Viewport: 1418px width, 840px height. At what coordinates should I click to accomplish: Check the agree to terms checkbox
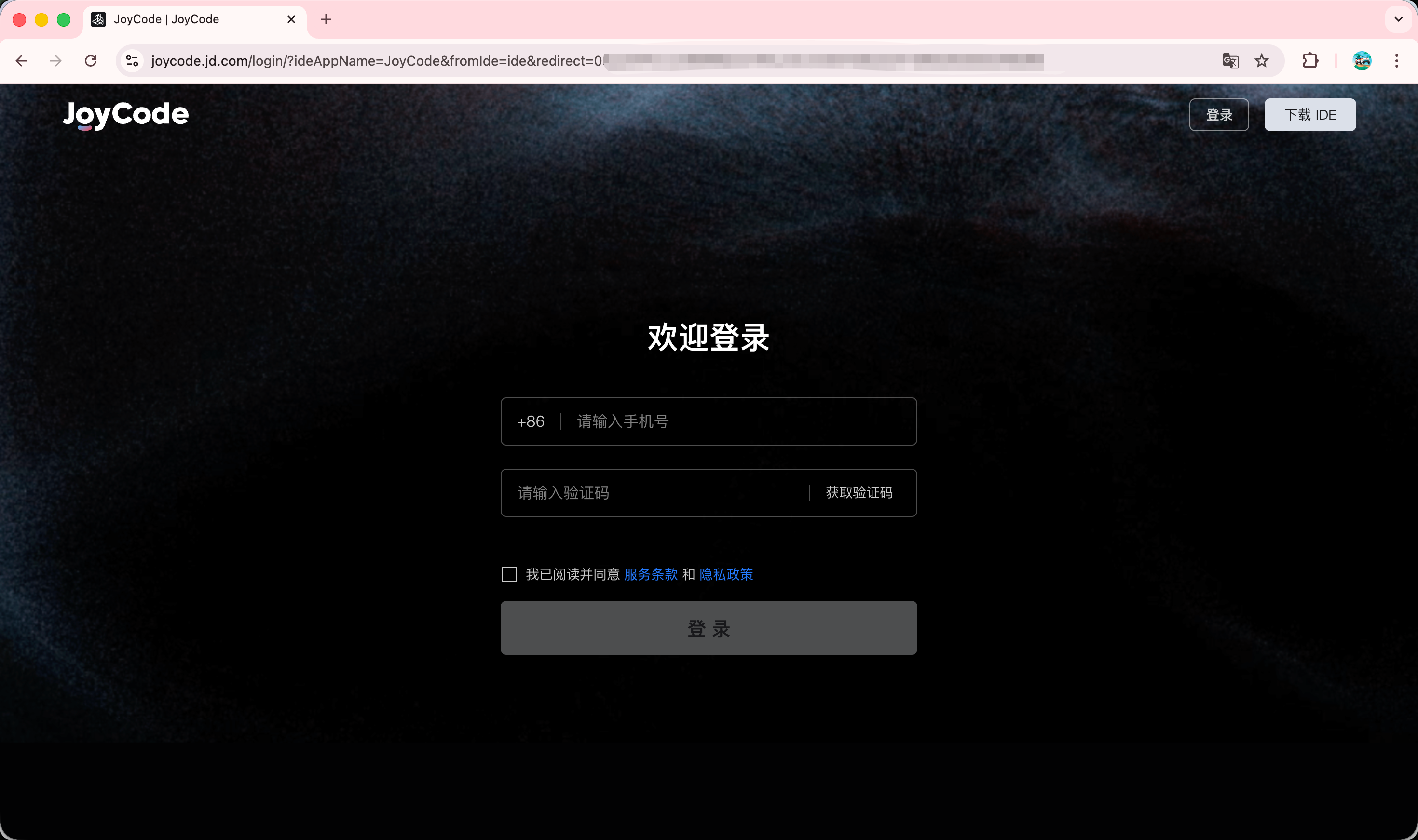pyautogui.click(x=509, y=574)
